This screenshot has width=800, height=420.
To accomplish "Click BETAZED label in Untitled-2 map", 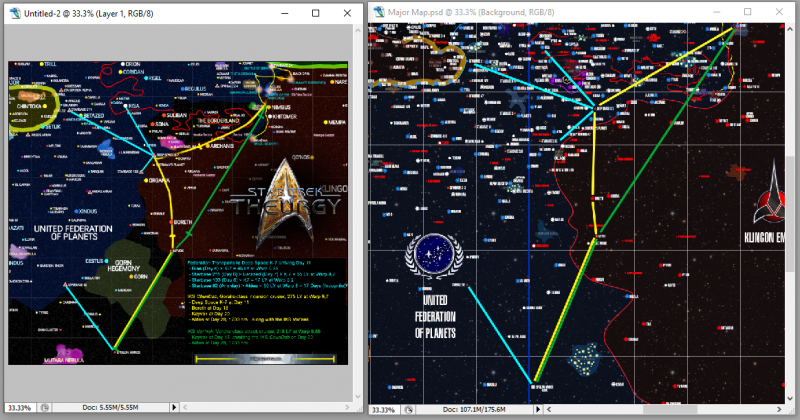I will click(94, 116).
